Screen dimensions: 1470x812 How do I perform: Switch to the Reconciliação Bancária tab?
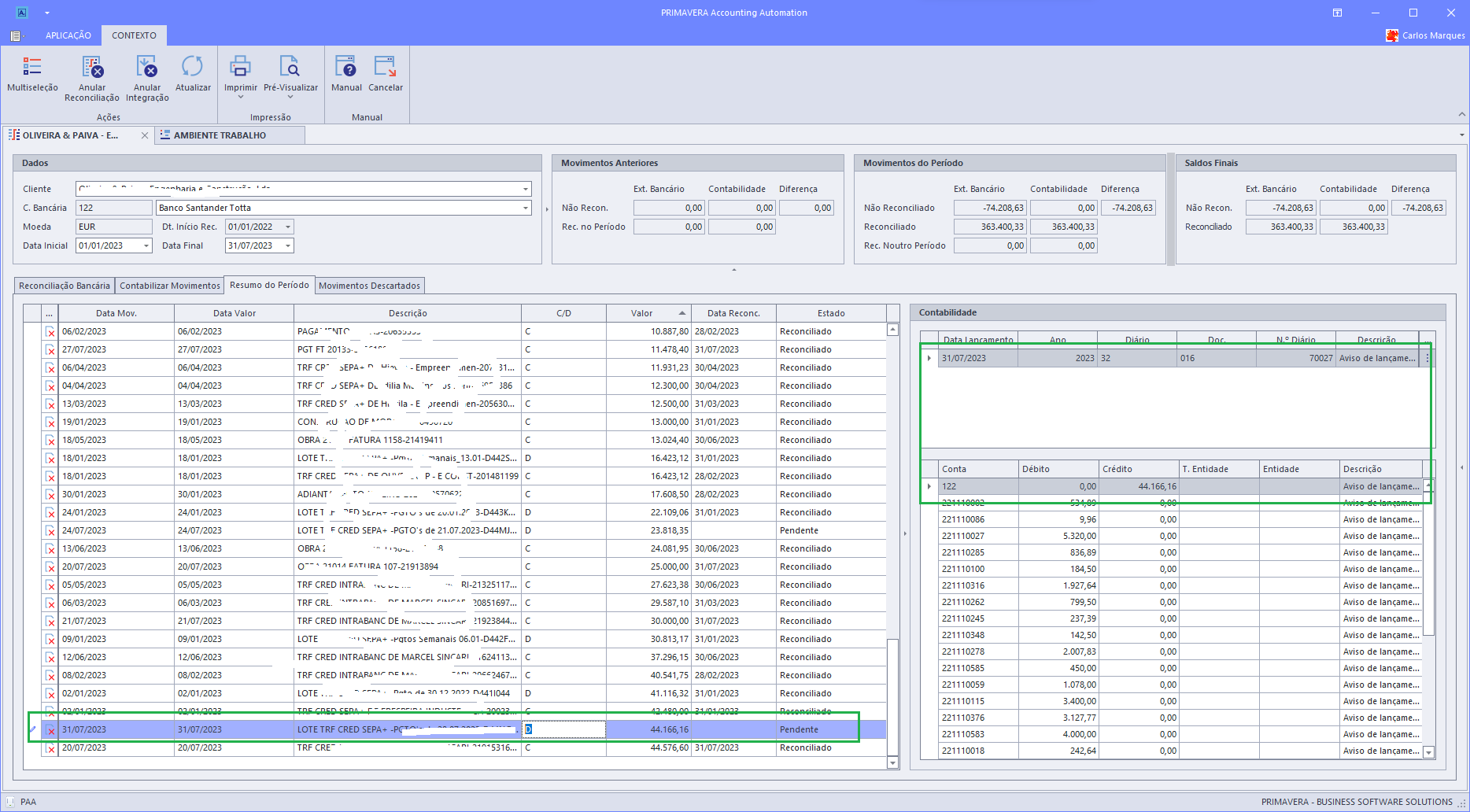pyautogui.click(x=65, y=286)
